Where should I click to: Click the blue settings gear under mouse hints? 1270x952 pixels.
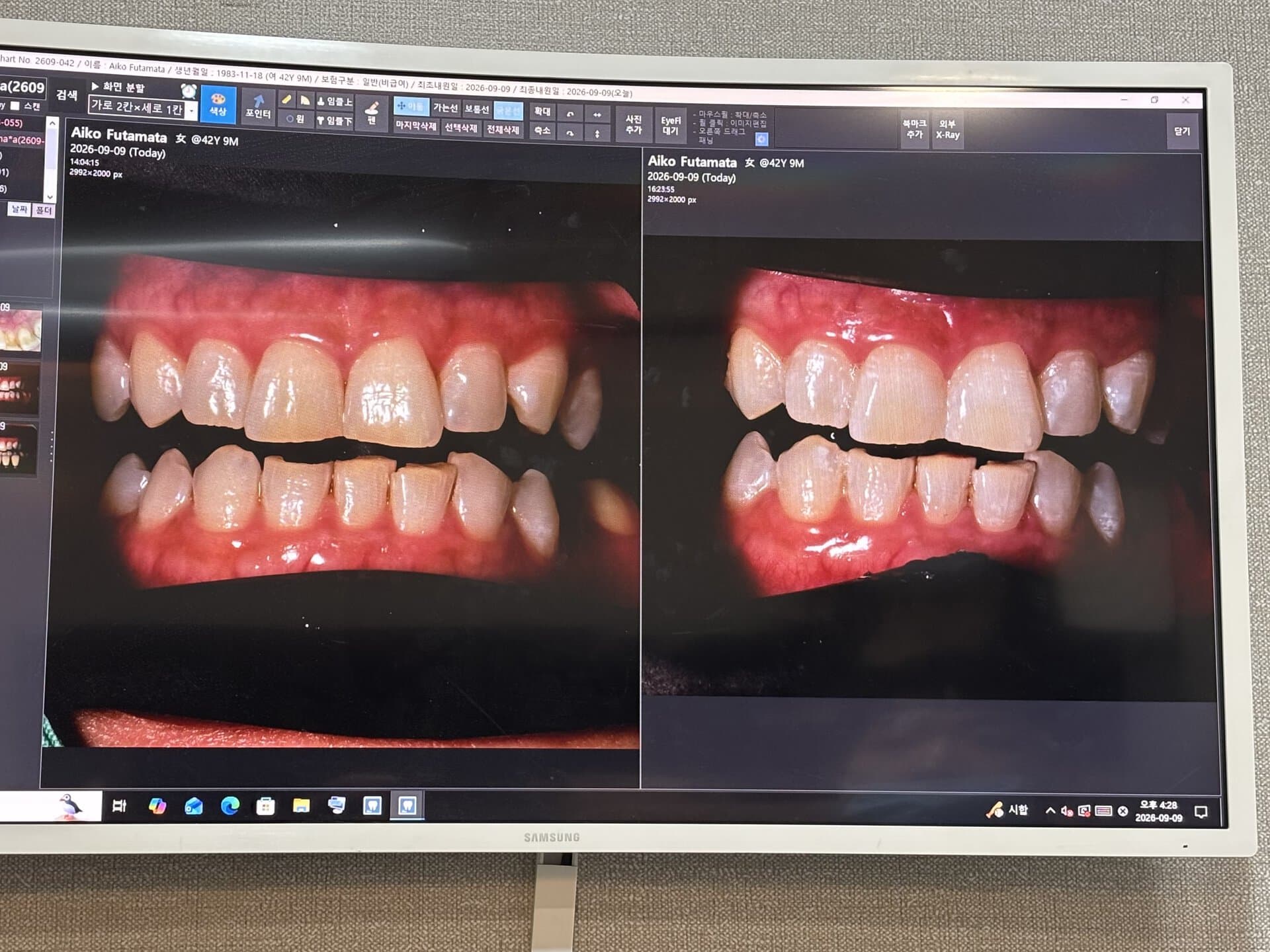761,139
